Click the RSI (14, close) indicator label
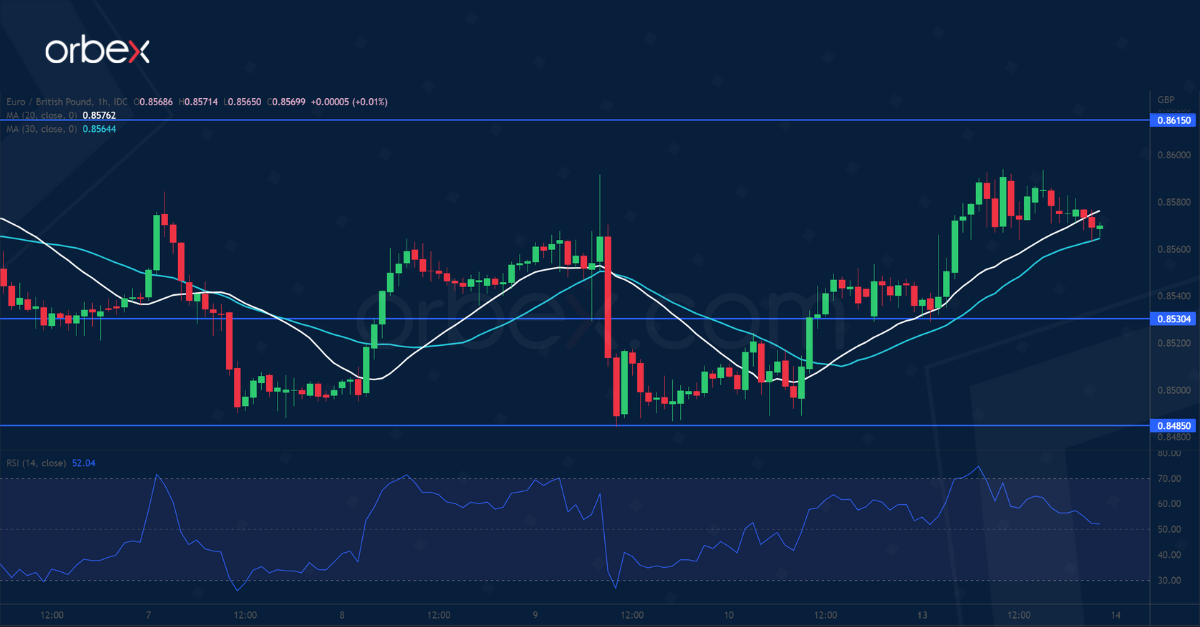 pyautogui.click(x=34, y=463)
